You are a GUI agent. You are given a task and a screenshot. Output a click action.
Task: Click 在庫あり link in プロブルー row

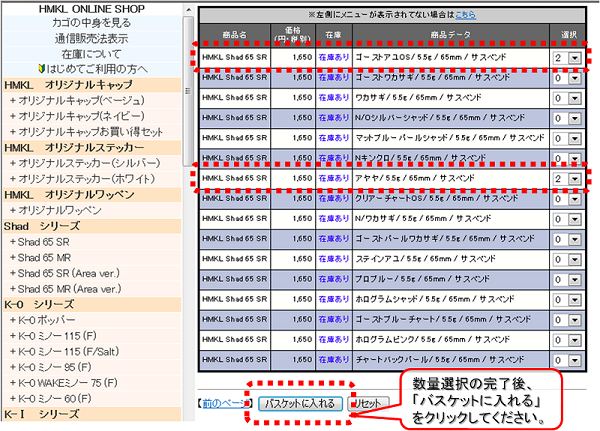point(334,279)
